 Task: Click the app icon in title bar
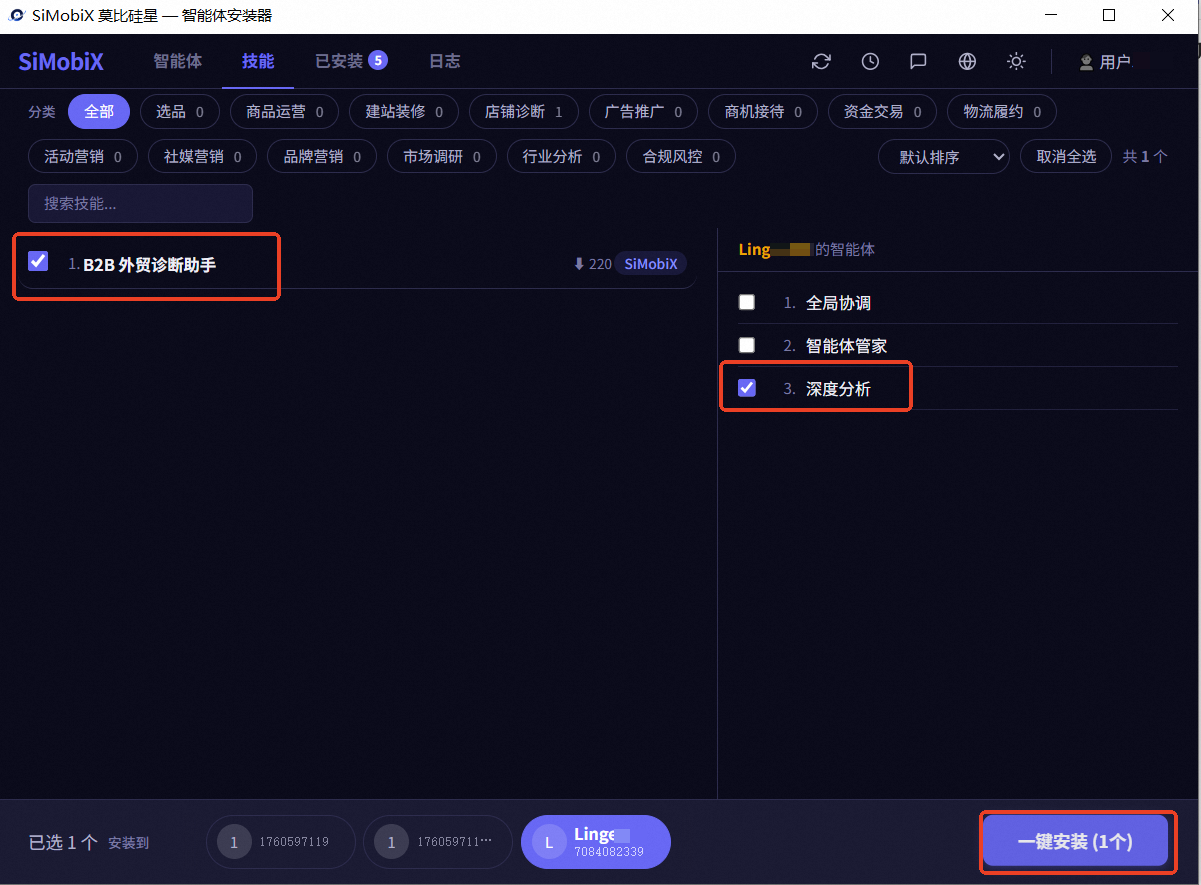(x=16, y=15)
